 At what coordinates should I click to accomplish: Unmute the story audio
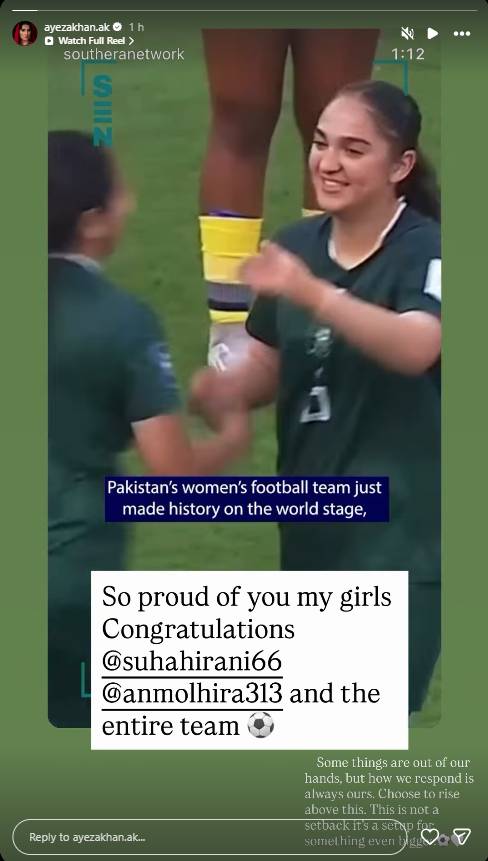click(x=407, y=33)
